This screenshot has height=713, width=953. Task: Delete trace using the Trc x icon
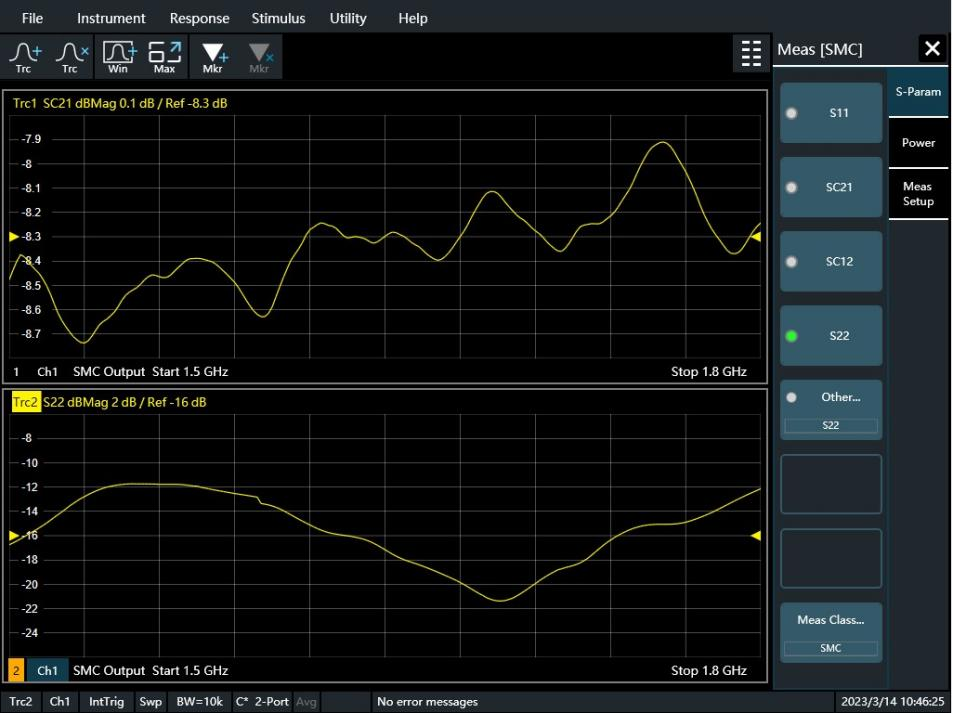coord(71,57)
